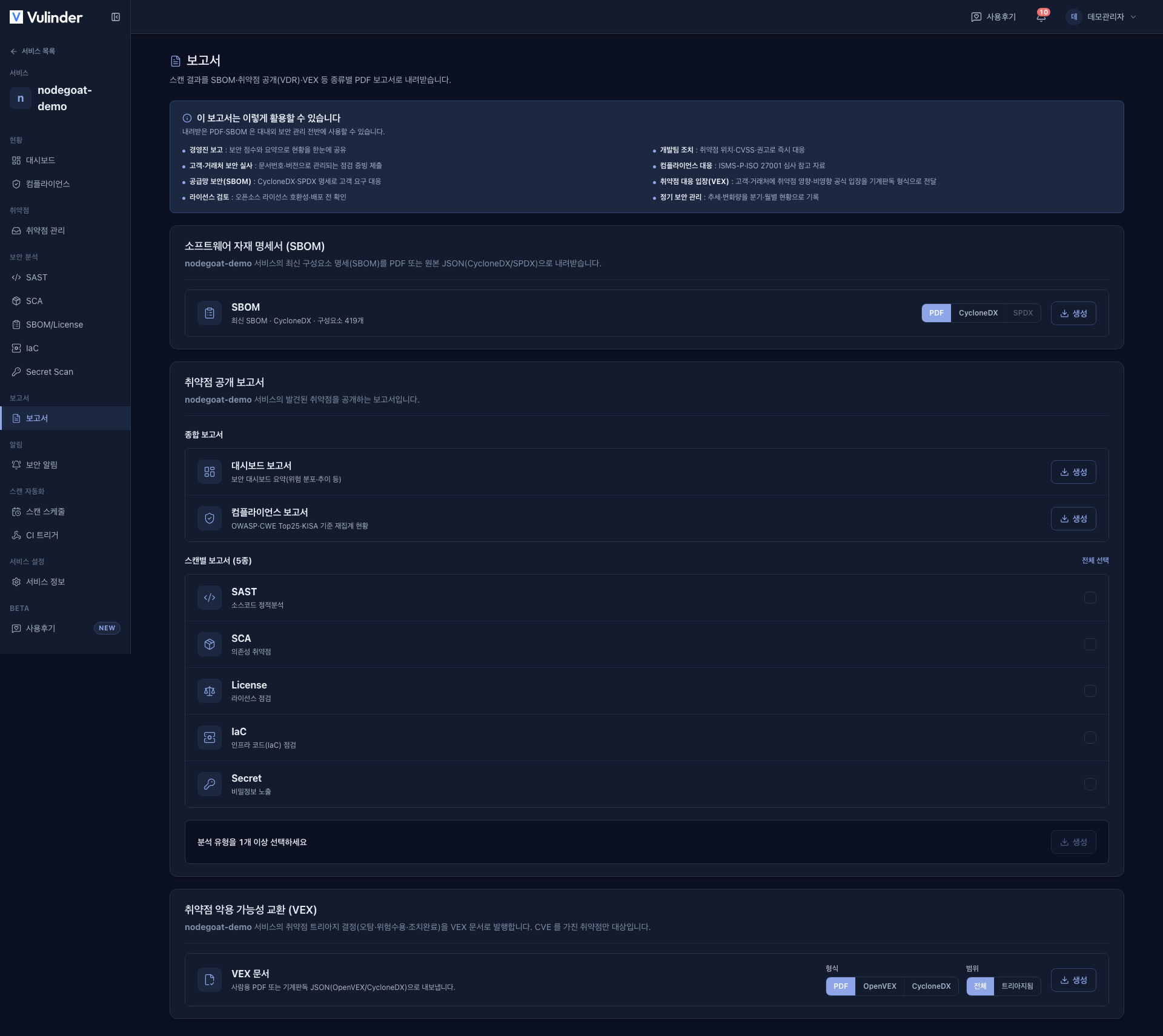Screen dimensions: 1163x1036
Task: Click the 대시보드 보고서 grid icon
Action: (x=210, y=472)
